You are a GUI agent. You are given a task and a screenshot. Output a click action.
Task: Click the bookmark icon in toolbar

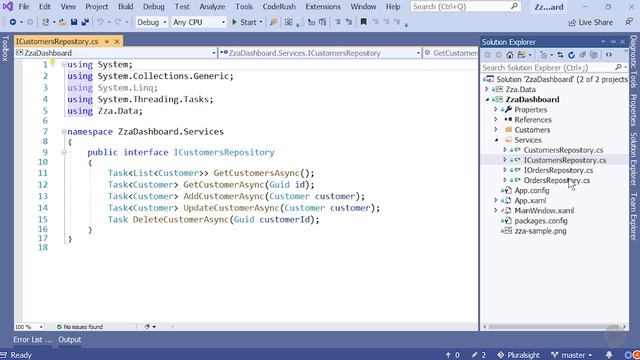click(x=363, y=22)
